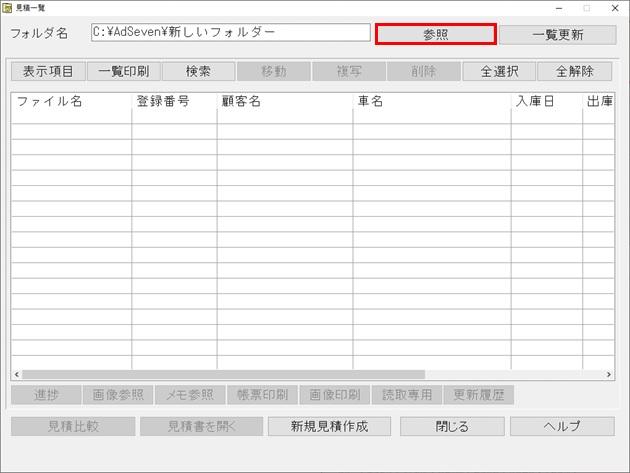Image resolution: width=630 pixels, height=473 pixels.
Task: Sort by the ファイル名 column header
Action: tap(72, 101)
